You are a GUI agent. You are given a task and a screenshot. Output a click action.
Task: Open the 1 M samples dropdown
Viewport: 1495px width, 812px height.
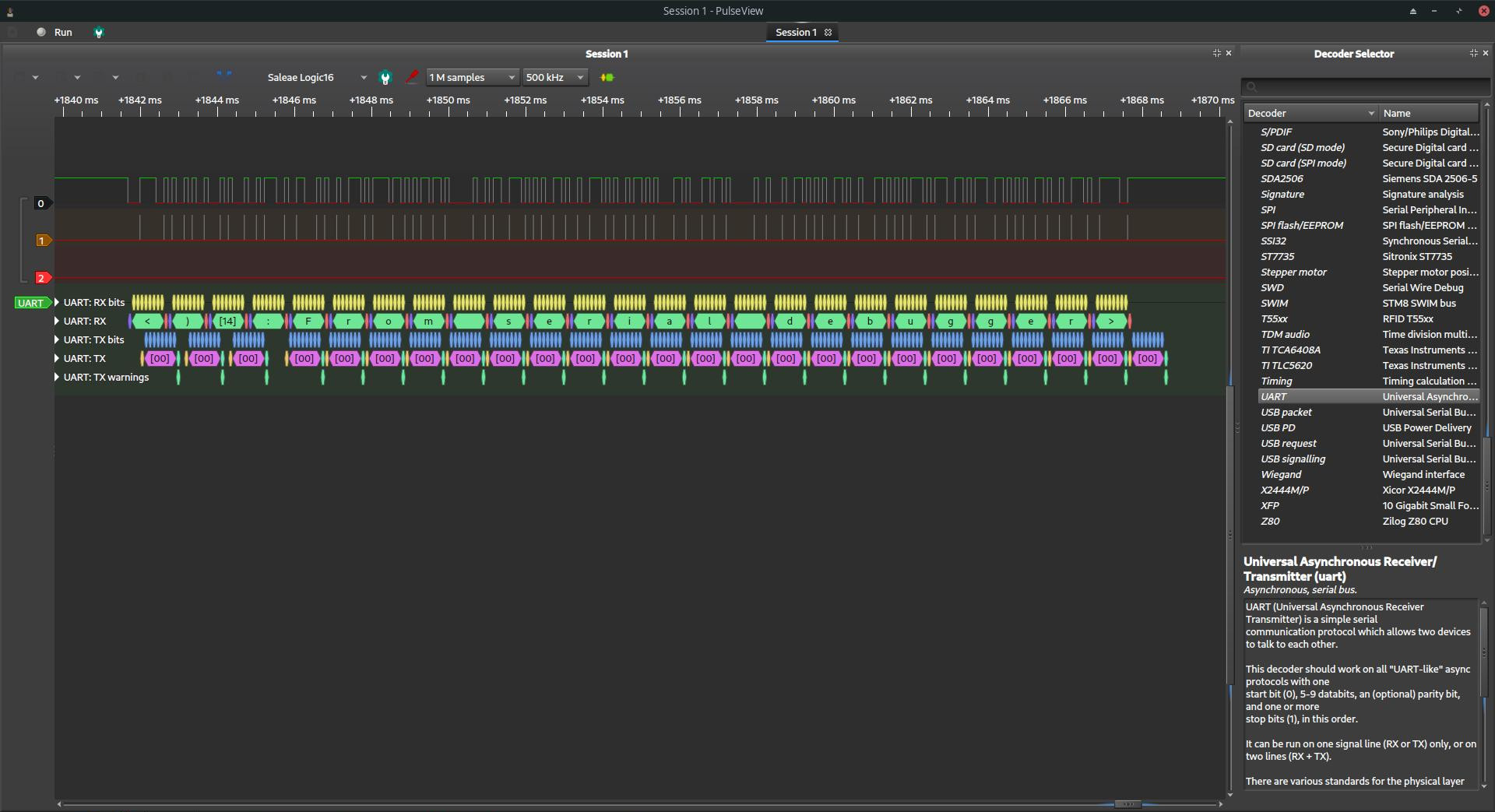(473, 77)
